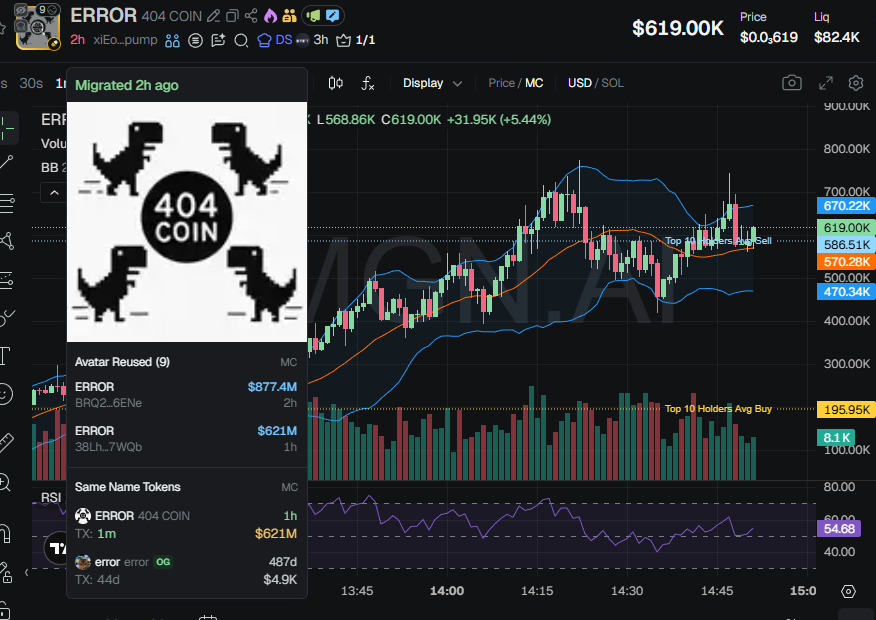
Task: Click the 670.22K price label
Action: [846, 206]
